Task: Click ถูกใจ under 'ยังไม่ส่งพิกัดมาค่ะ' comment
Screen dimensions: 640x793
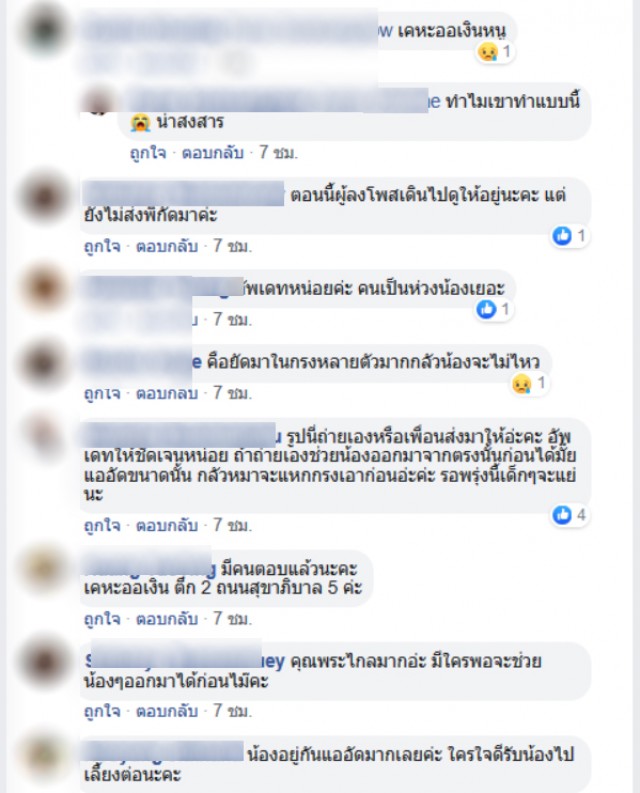Action: (102, 246)
